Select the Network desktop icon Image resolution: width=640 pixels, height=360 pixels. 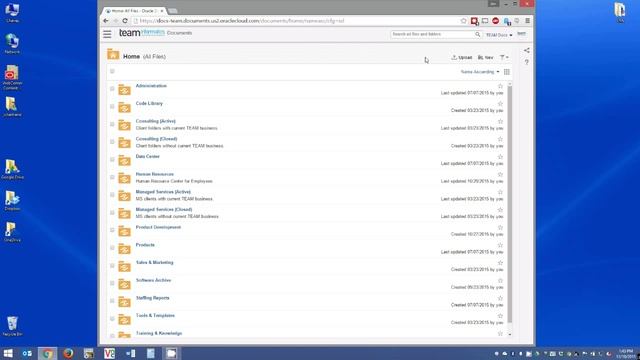12,44
